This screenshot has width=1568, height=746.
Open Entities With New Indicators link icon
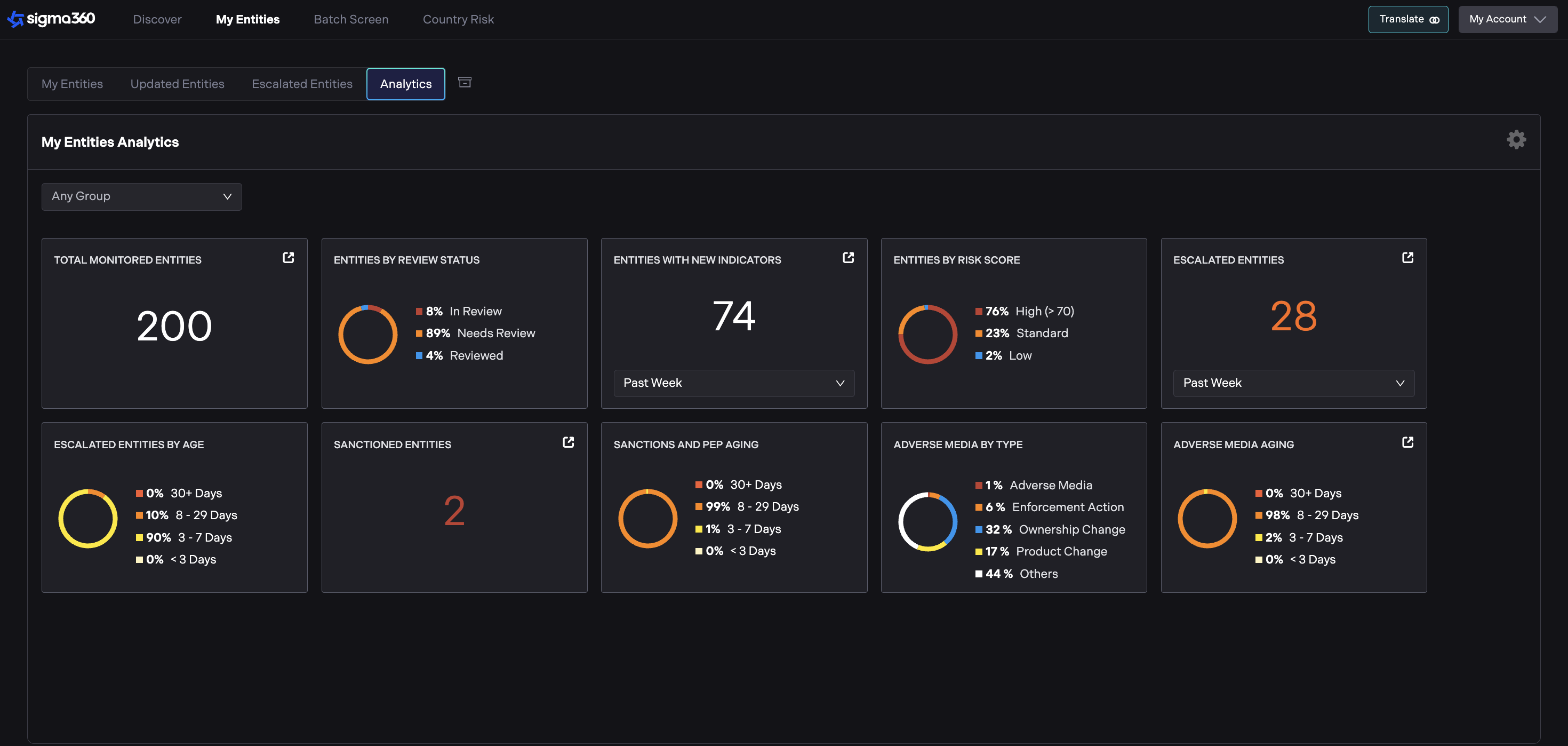click(x=847, y=258)
